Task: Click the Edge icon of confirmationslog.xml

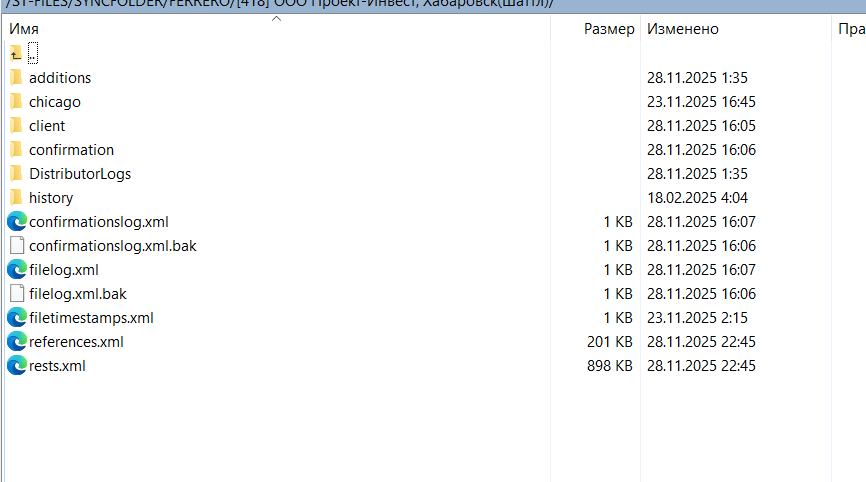Action: point(17,222)
